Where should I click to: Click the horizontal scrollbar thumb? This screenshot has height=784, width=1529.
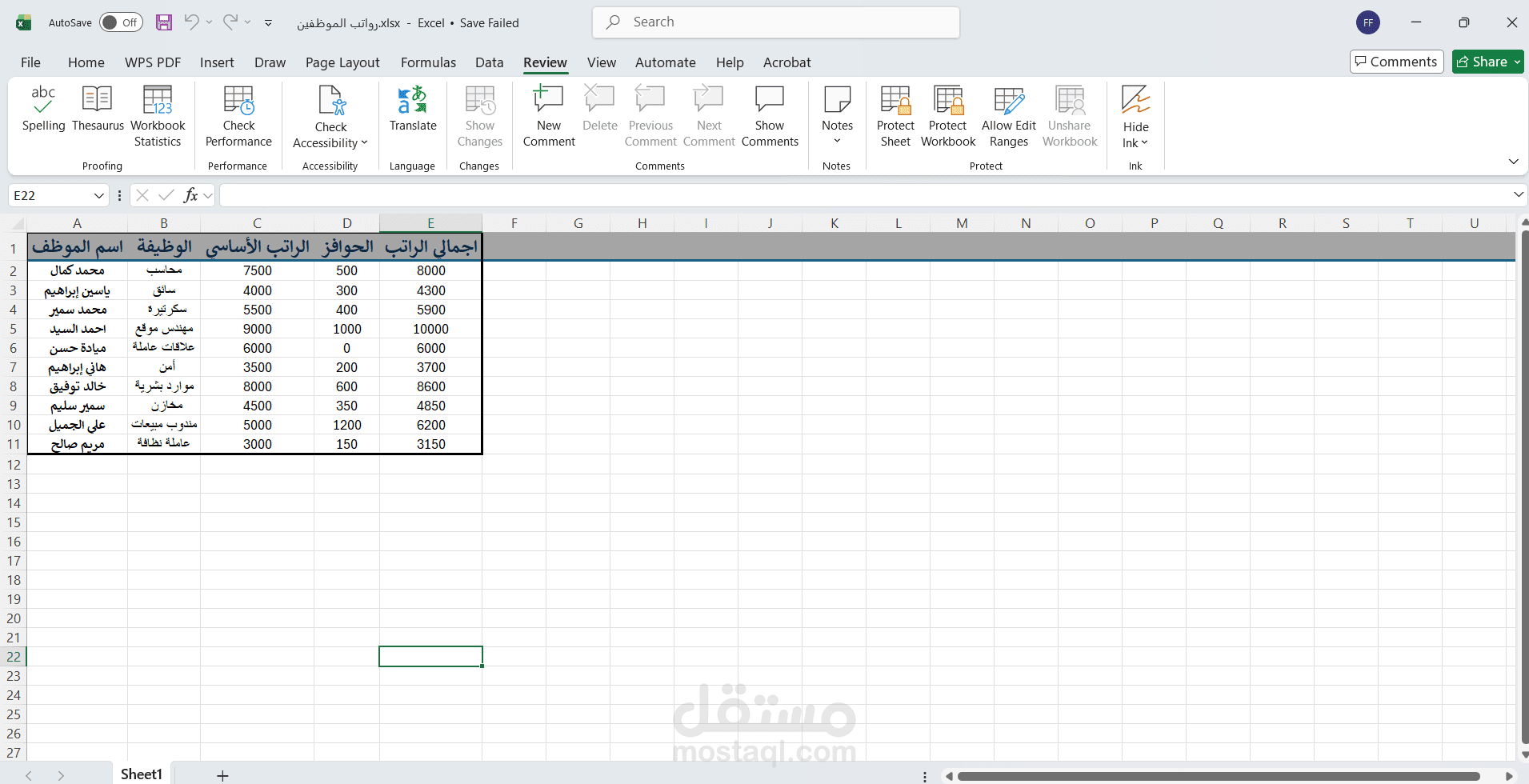[x=1219, y=776]
